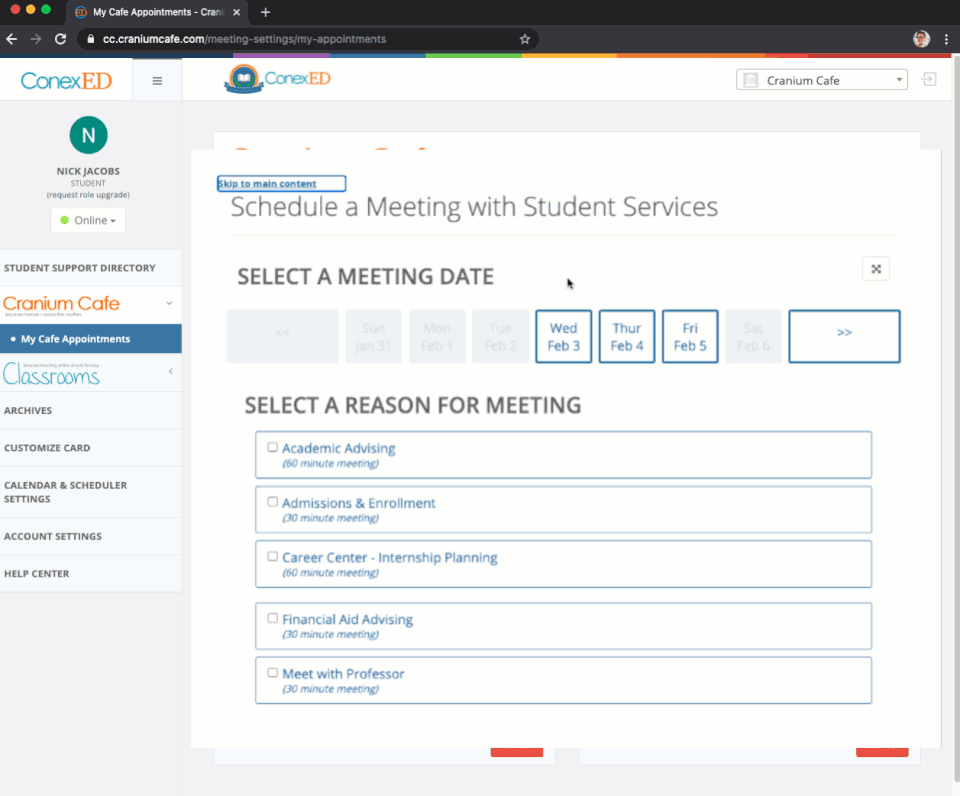Click Career Center - Internship Planning label
This screenshot has width=960, height=796.
389,557
